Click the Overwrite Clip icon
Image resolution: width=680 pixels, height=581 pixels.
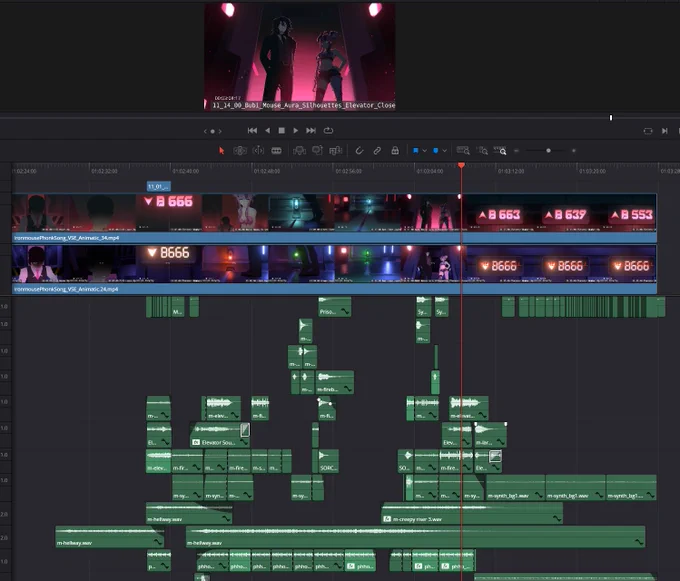point(317,150)
